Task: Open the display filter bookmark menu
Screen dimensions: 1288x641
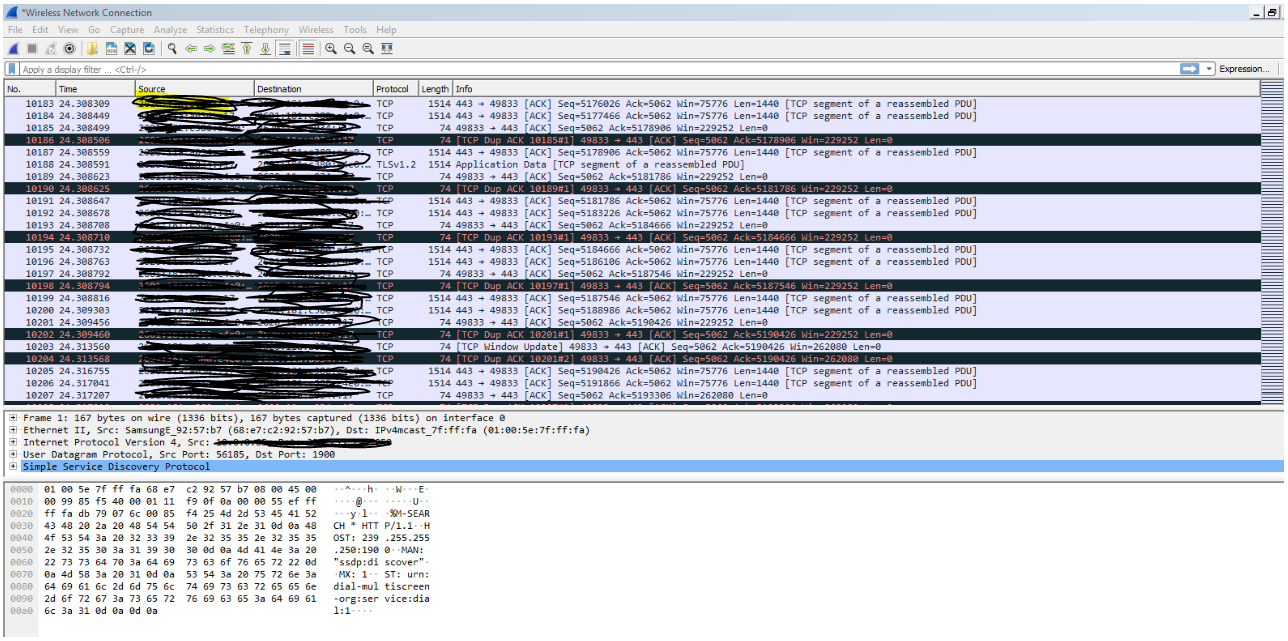Action: point(12,69)
